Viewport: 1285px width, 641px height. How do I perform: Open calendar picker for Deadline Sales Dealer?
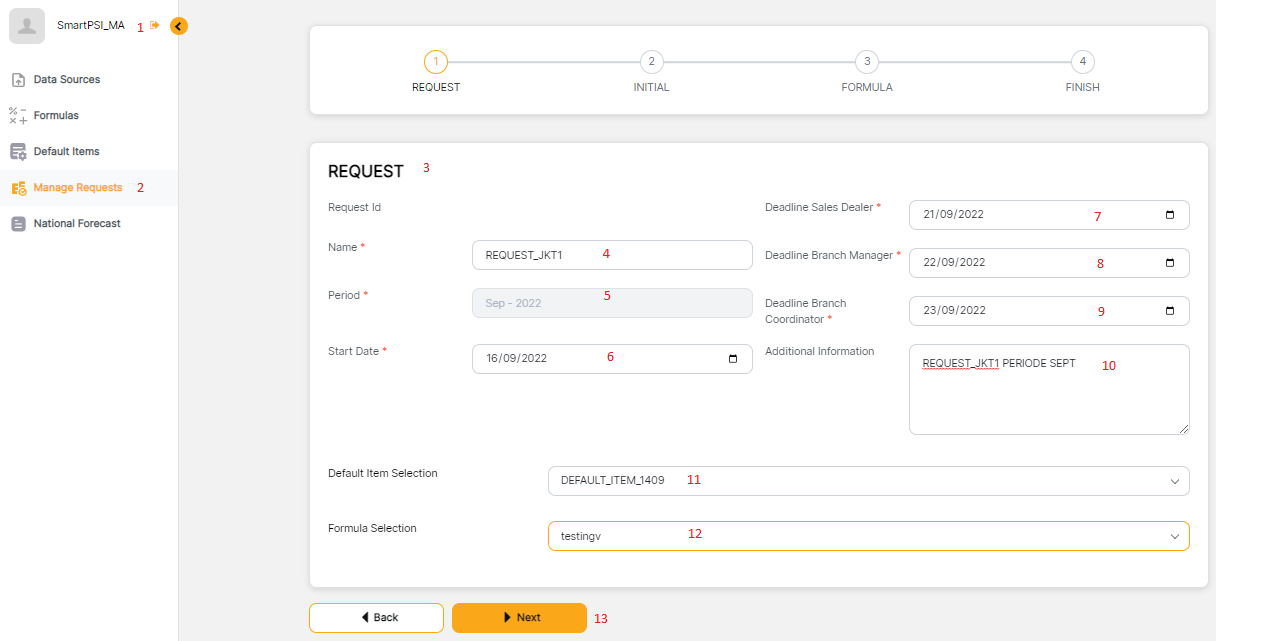point(1169,215)
